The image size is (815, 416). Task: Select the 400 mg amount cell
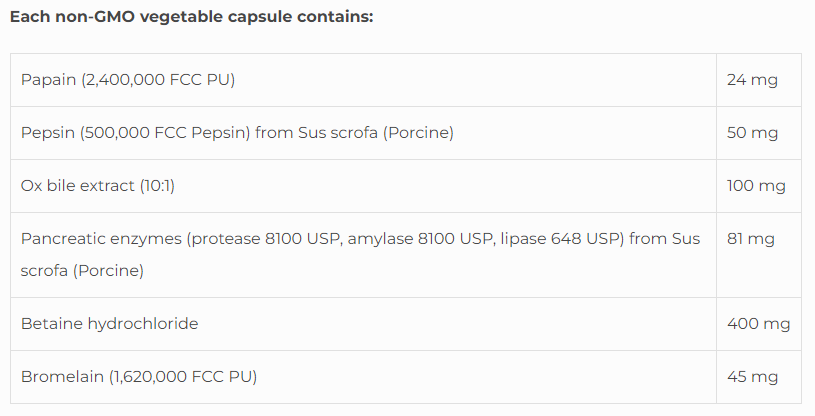[x=758, y=324]
